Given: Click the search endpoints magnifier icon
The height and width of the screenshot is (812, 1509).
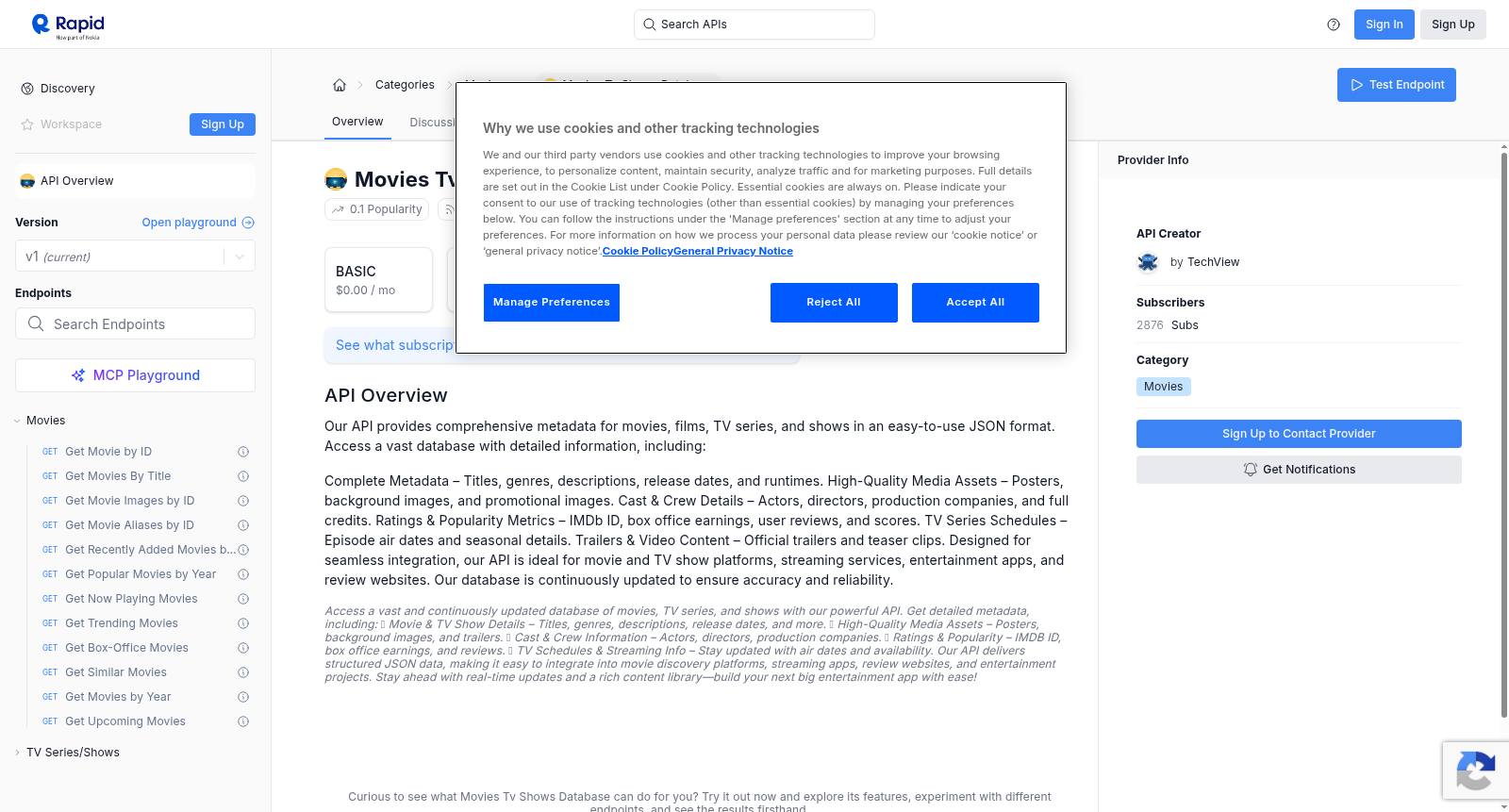Looking at the screenshot, I should tap(36, 323).
